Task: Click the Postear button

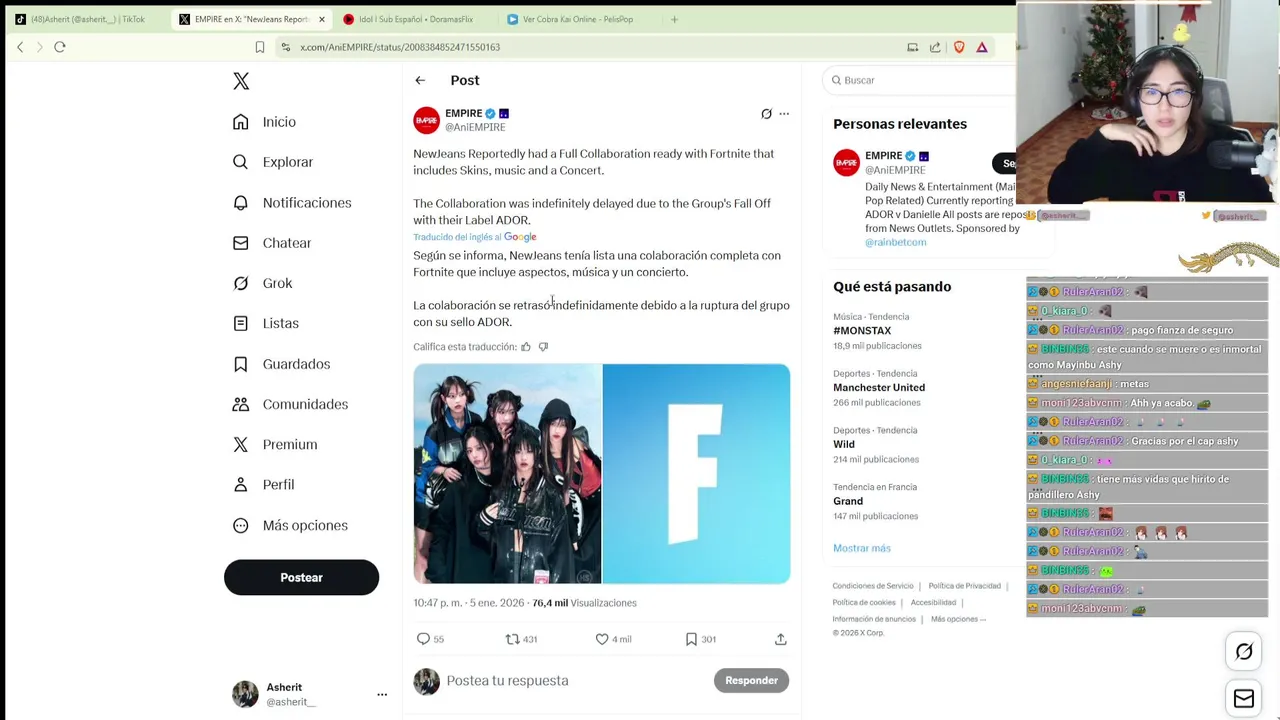Action: coord(301,578)
